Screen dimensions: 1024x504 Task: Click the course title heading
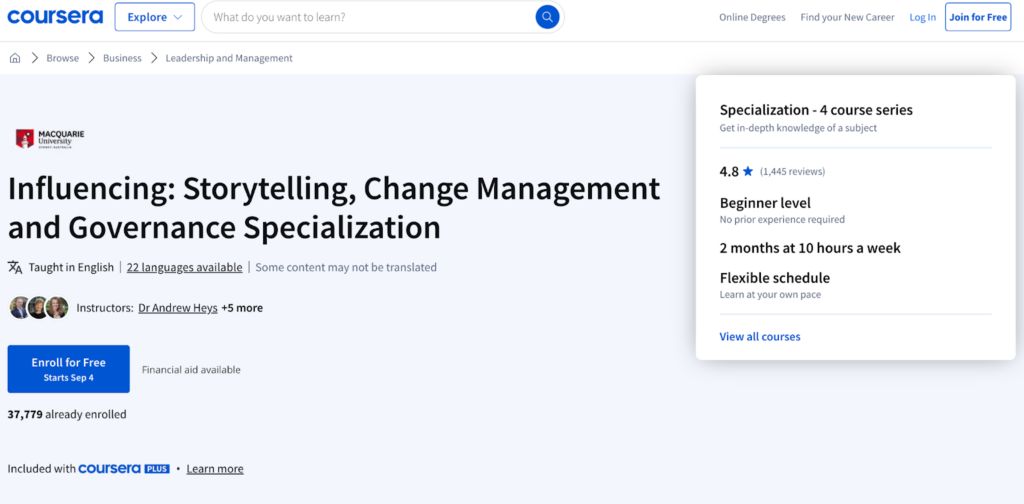coord(334,208)
